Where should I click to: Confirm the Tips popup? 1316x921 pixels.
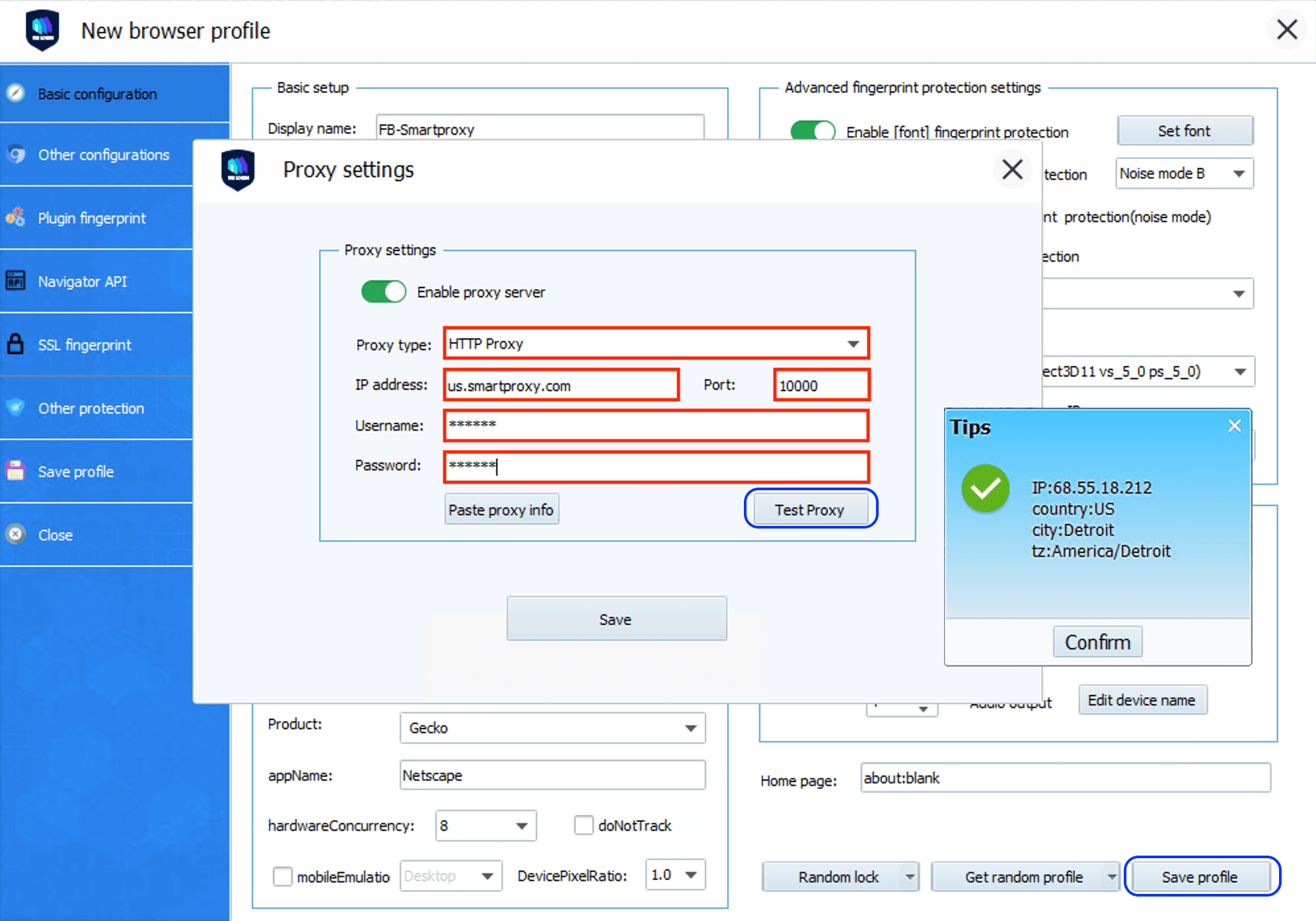(1097, 642)
